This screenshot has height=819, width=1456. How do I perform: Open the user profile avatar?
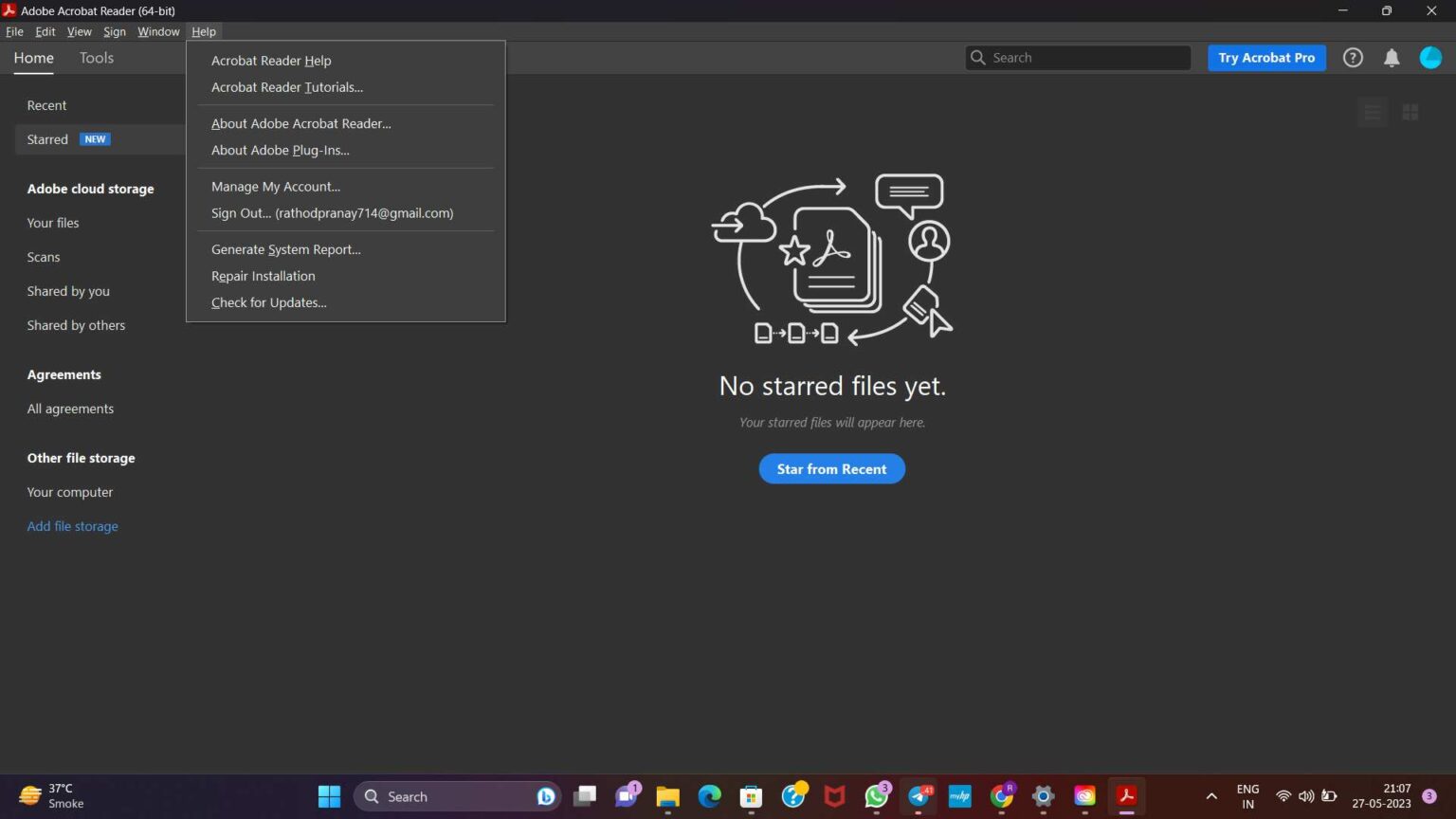pos(1430,58)
